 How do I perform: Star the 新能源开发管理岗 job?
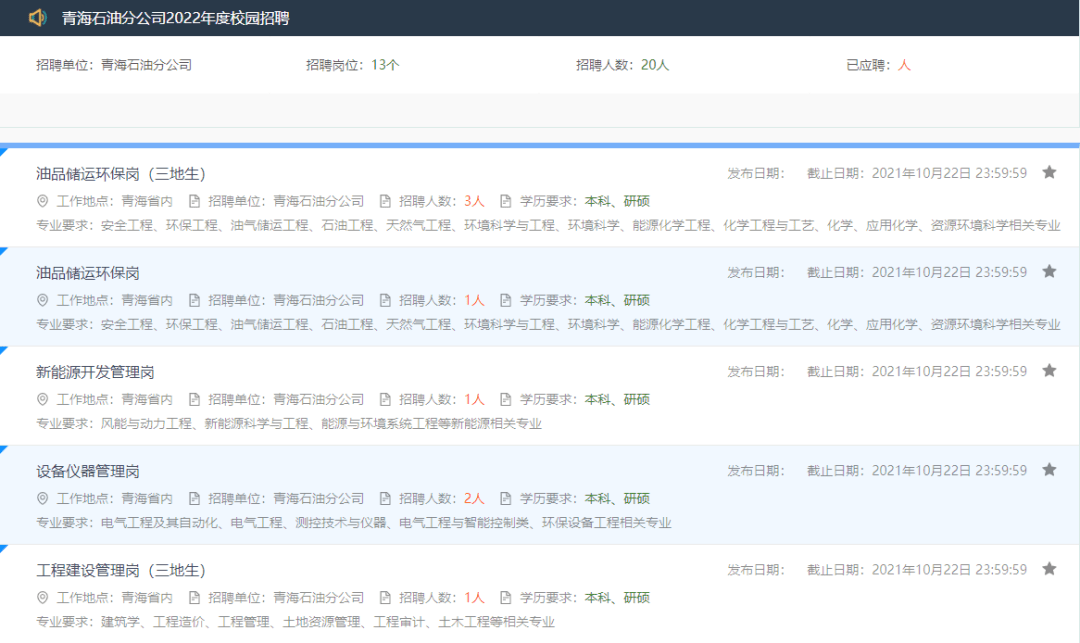coord(1049,370)
